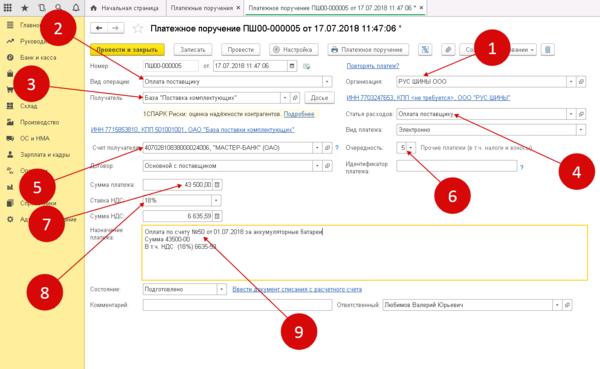Expand Очередность dropdown showing 5

(x=411, y=148)
